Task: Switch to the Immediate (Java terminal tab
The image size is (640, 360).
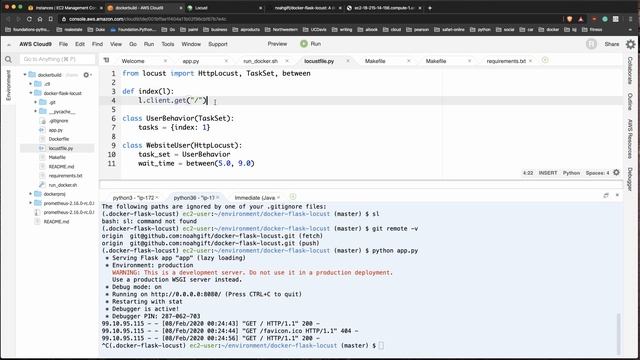Action: [x=255, y=198]
